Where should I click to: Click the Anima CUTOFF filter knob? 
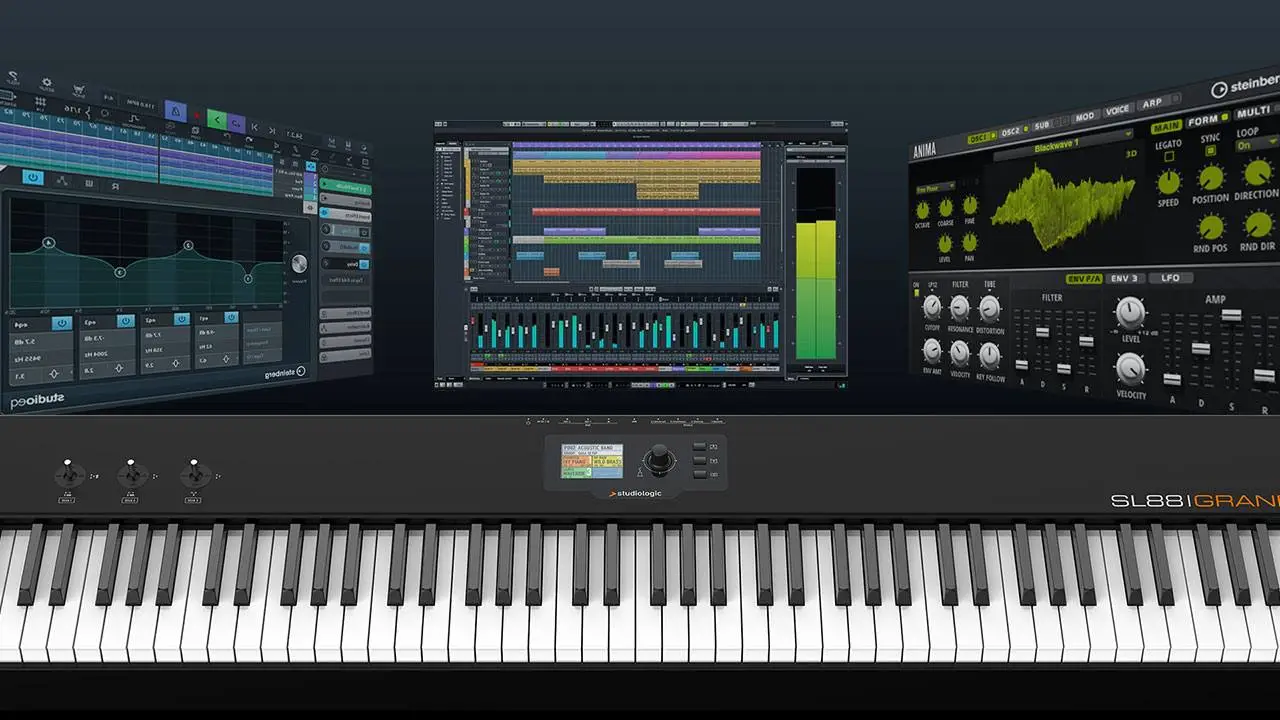pyautogui.click(x=932, y=307)
